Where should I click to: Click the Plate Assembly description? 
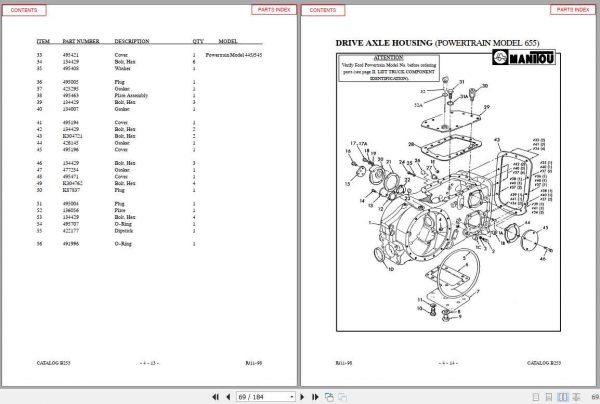pyautogui.click(x=131, y=95)
